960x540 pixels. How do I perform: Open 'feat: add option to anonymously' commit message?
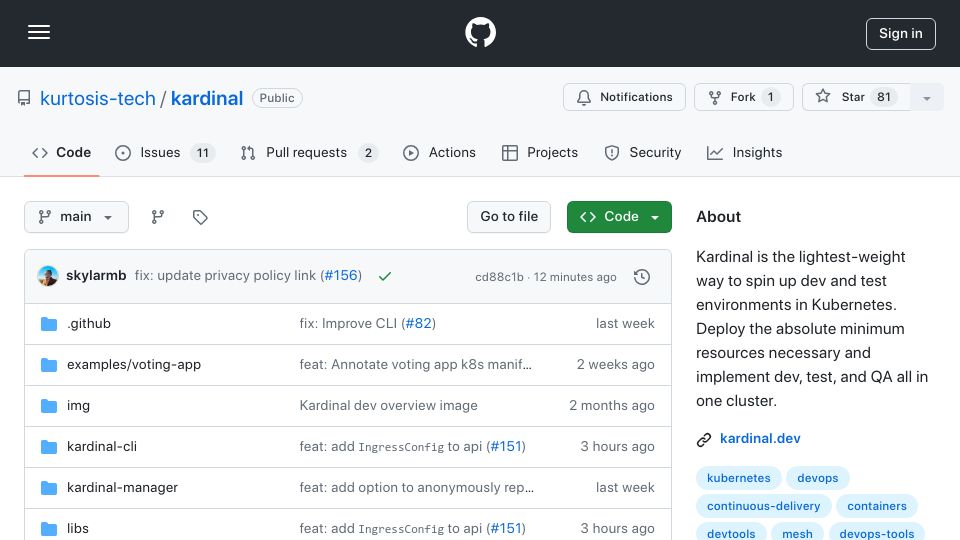[416, 487]
